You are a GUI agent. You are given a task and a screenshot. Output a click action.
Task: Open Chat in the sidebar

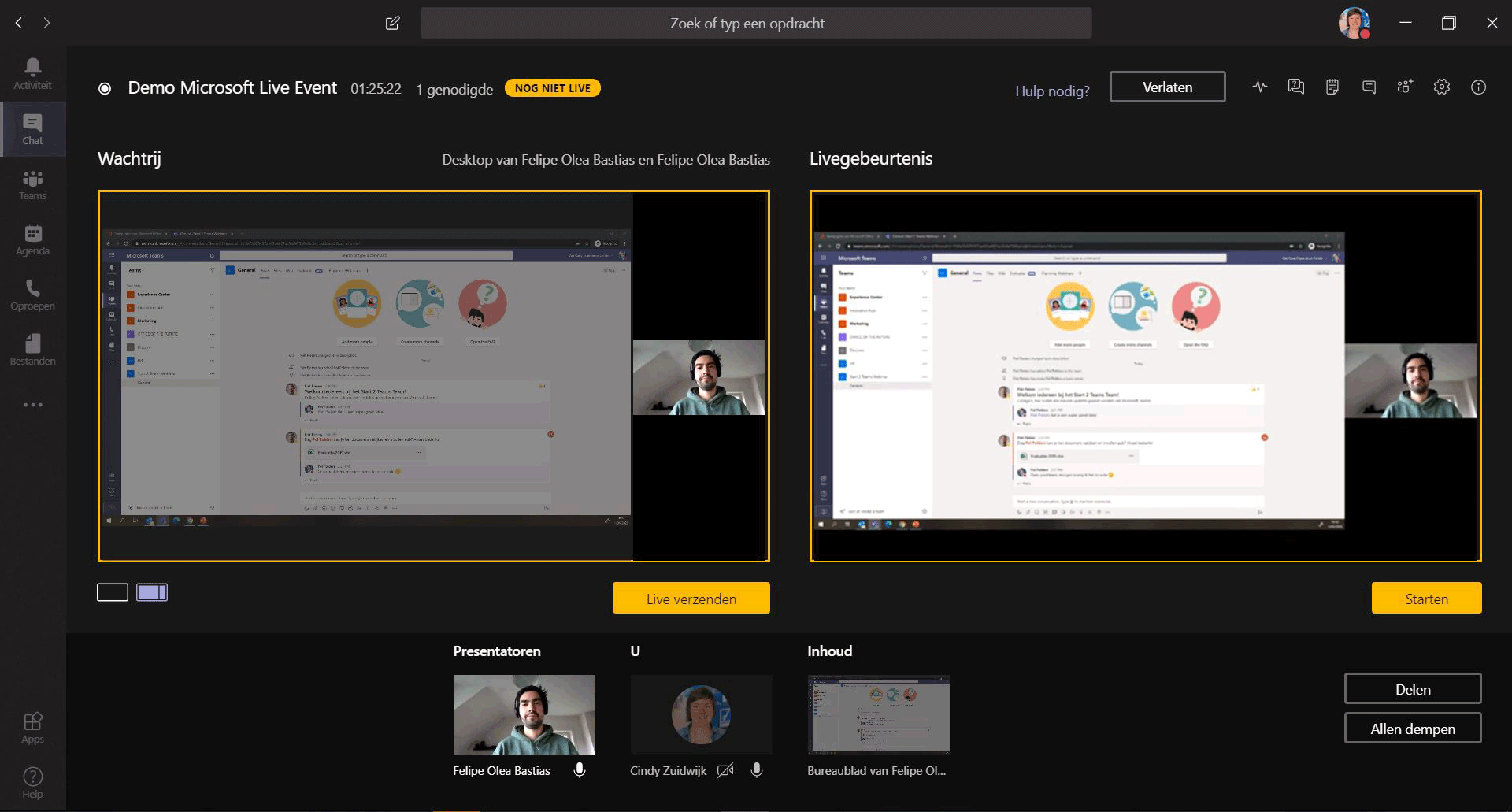click(x=32, y=129)
